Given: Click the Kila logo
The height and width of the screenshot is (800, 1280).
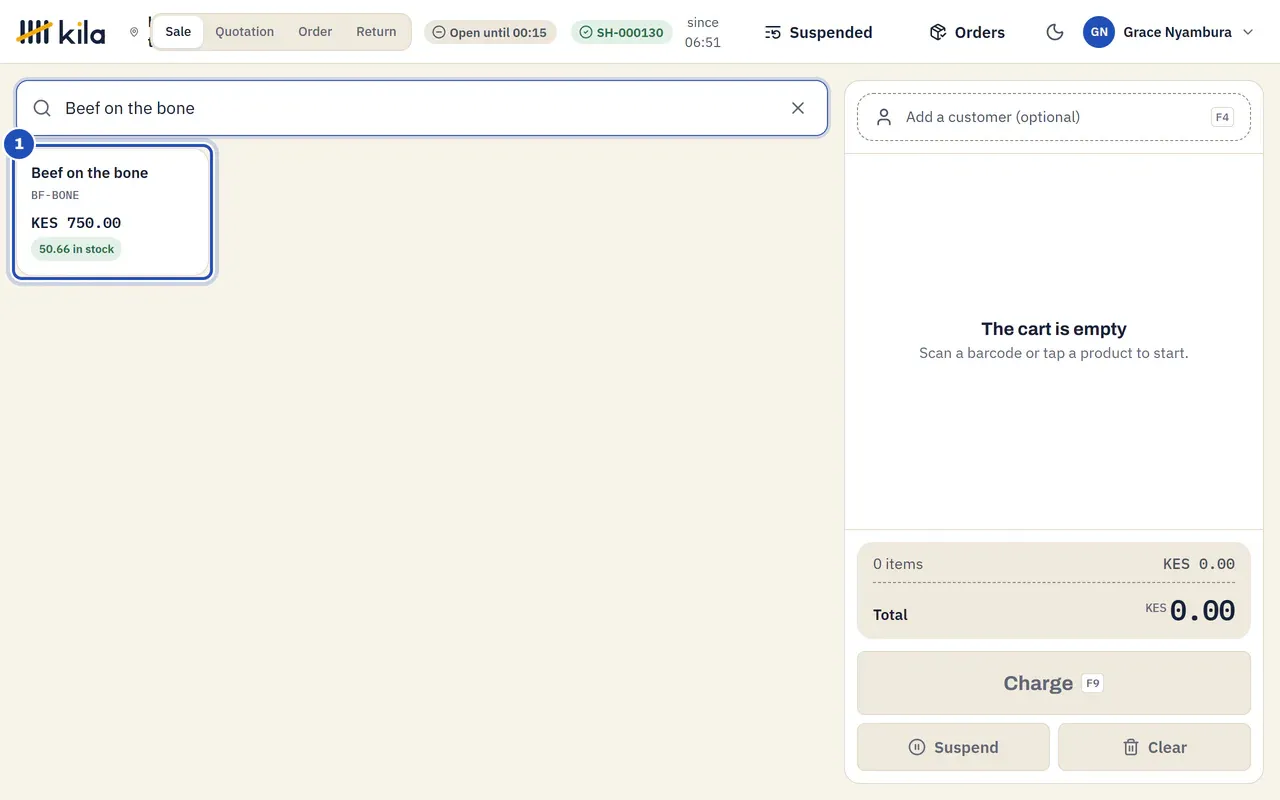Looking at the screenshot, I should 61,32.
